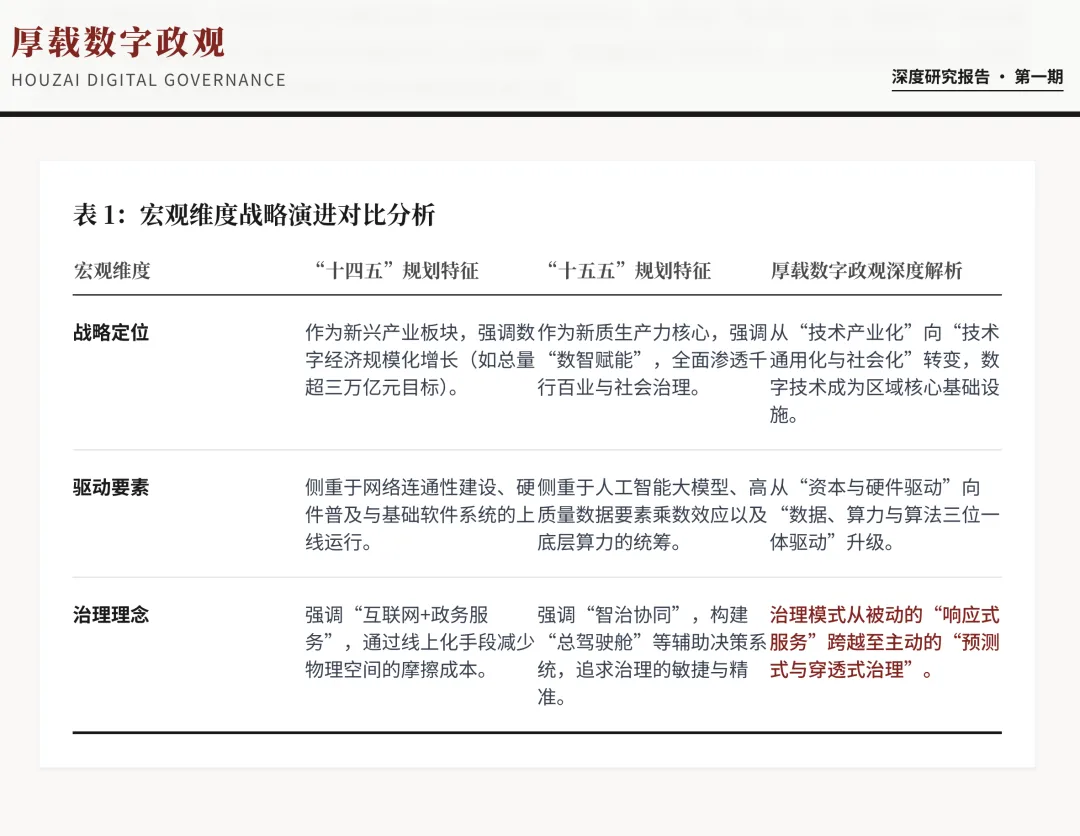Click the cell starting 侧重于人工智能大模型

(652, 515)
